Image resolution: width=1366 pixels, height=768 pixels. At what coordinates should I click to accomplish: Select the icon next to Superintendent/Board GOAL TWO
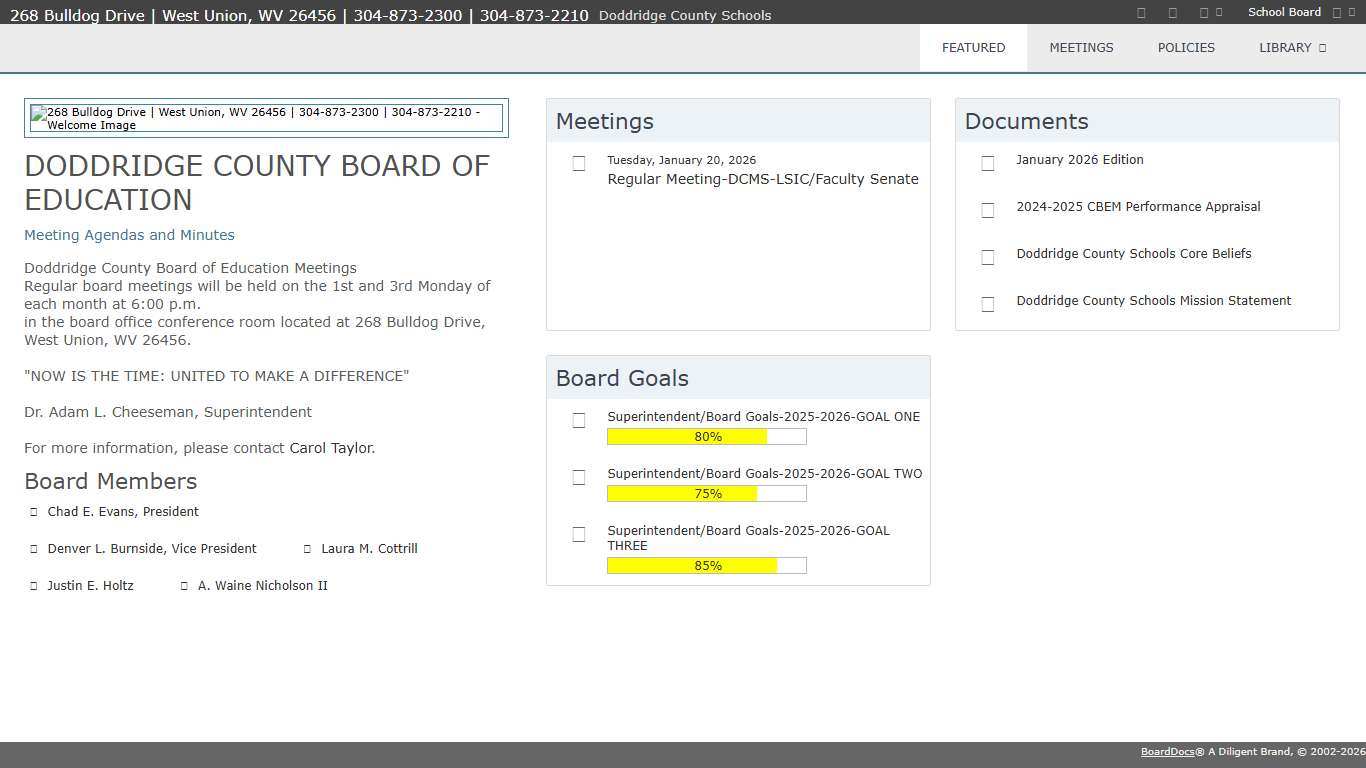pyautogui.click(x=579, y=477)
